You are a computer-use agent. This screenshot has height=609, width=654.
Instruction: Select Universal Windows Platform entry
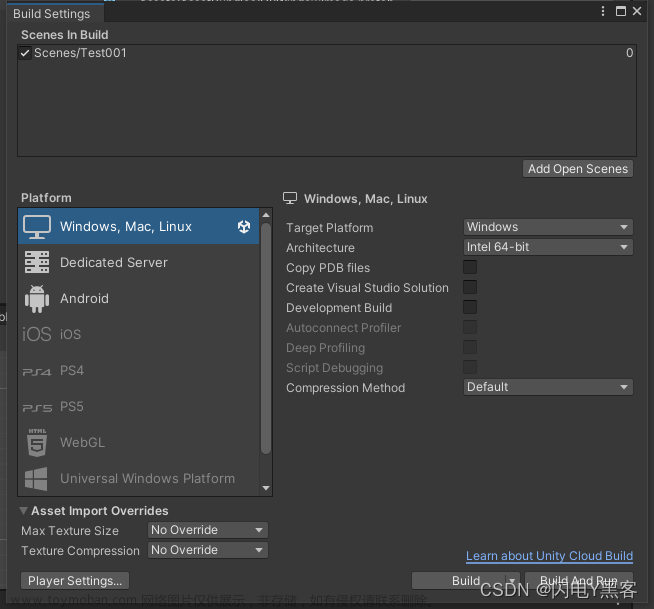(x=139, y=478)
